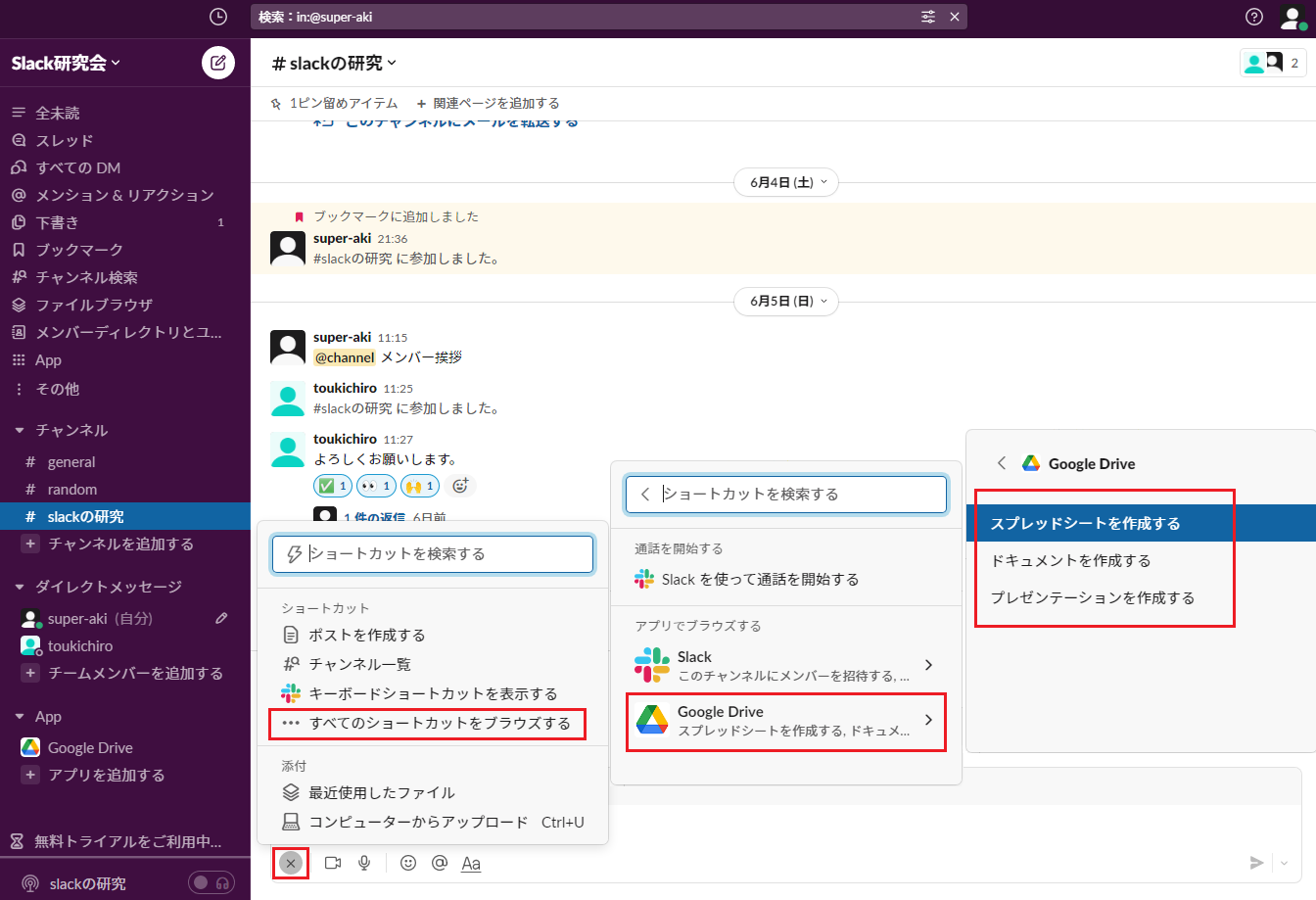The width and height of the screenshot is (1316, 900).
Task: Click the mention @ icon in composer
Action: pyautogui.click(x=440, y=863)
